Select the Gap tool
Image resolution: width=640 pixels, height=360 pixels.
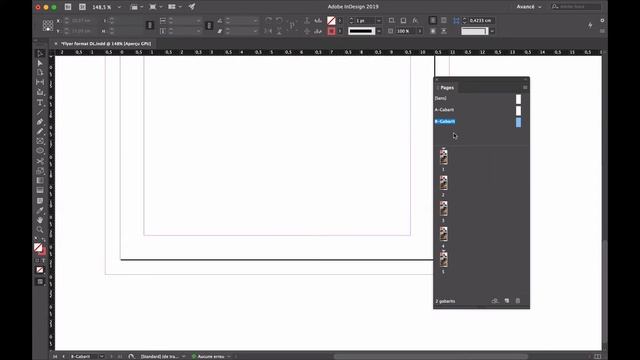click(40, 82)
